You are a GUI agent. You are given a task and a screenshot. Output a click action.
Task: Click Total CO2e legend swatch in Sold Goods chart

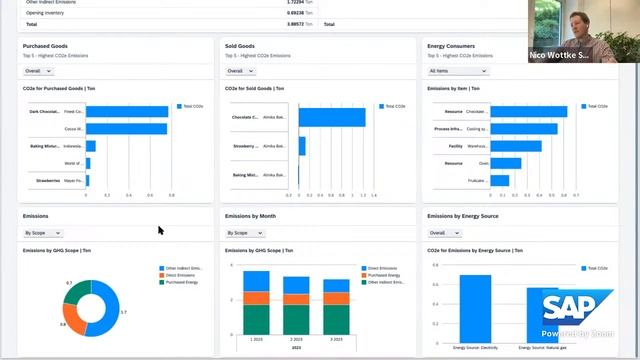pyautogui.click(x=382, y=106)
